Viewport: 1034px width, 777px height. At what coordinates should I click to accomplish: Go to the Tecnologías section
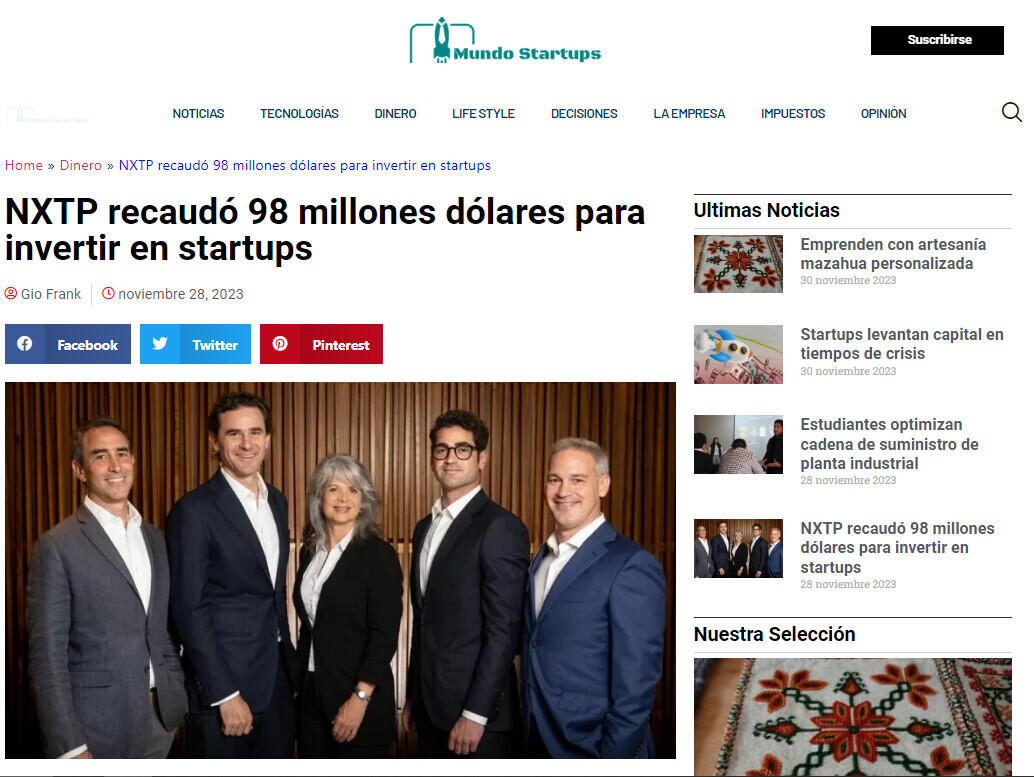299,113
